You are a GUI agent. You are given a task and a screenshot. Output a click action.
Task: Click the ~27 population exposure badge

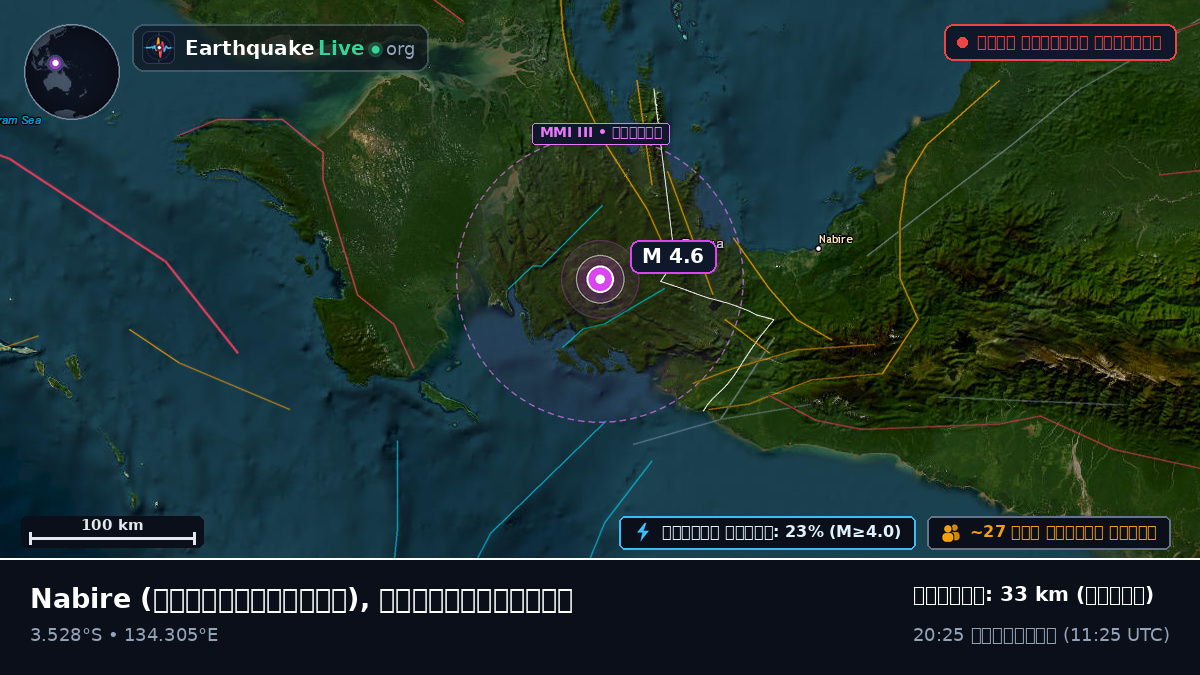click(x=1049, y=532)
